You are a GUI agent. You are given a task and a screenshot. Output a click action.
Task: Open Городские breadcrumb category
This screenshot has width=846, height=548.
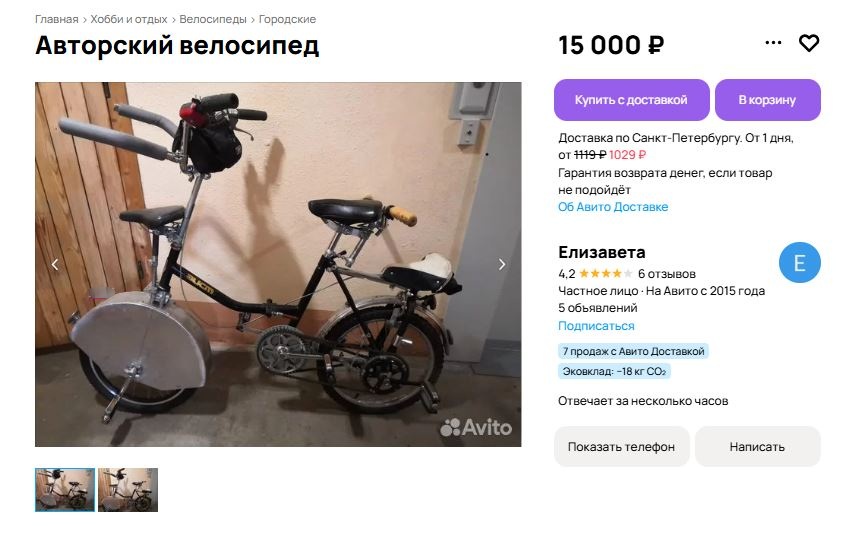click(x=287, y=19)
